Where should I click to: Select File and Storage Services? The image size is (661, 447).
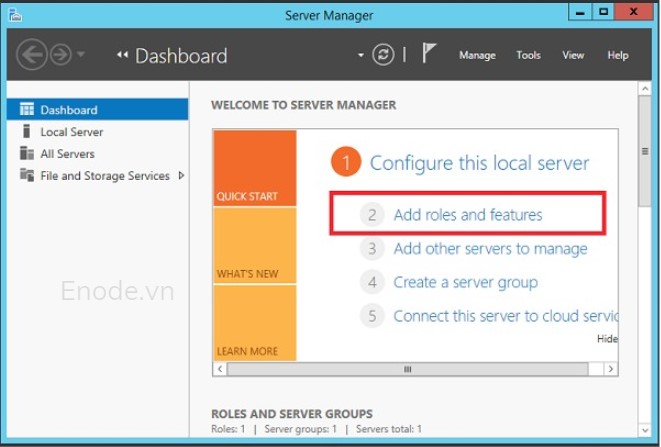point(104,176)
